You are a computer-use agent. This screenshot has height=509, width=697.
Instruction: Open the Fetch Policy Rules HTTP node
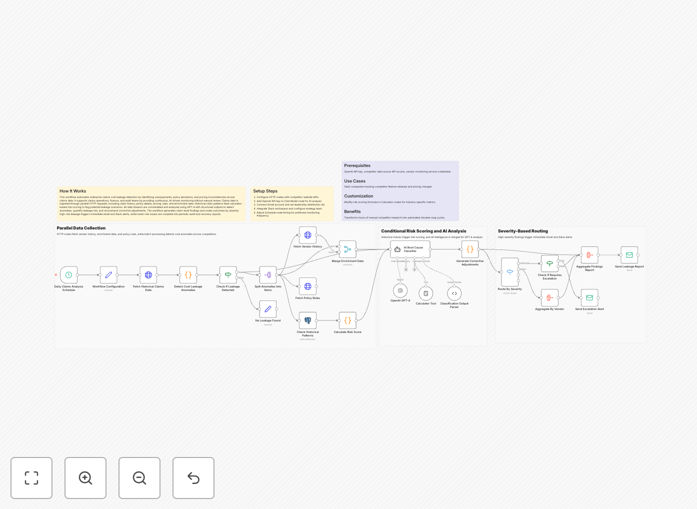tap(308, 286)
